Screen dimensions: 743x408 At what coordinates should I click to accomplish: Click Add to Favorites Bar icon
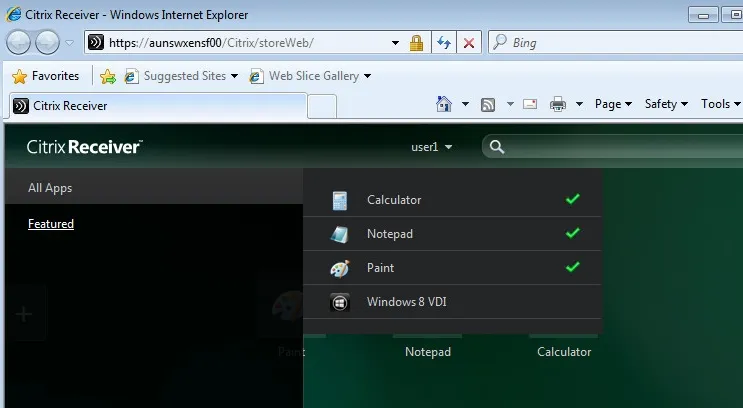tap(108, 76)
